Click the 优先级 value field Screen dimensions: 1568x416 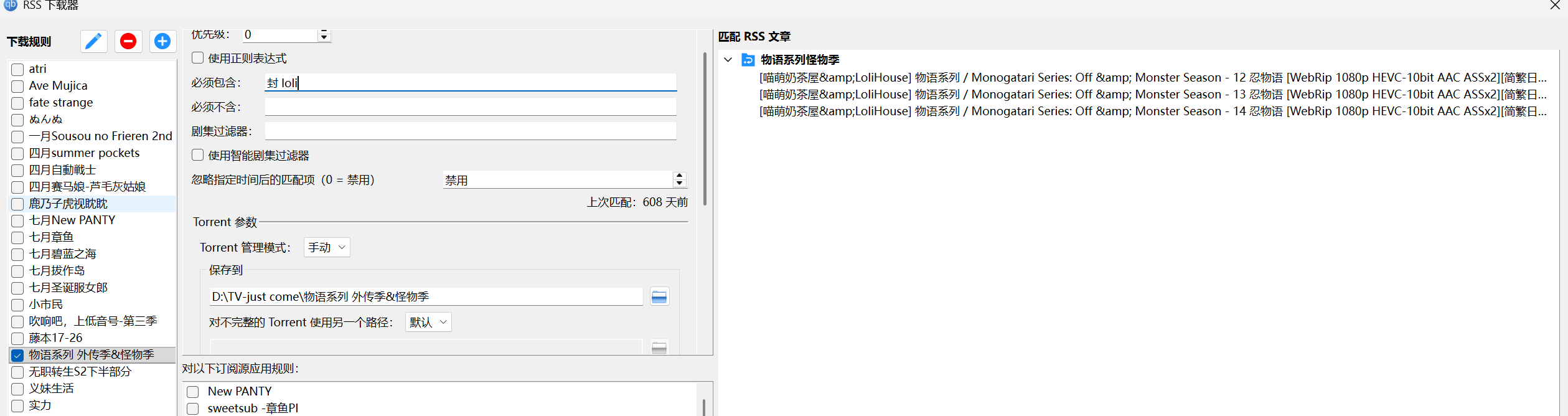(280, 35)
